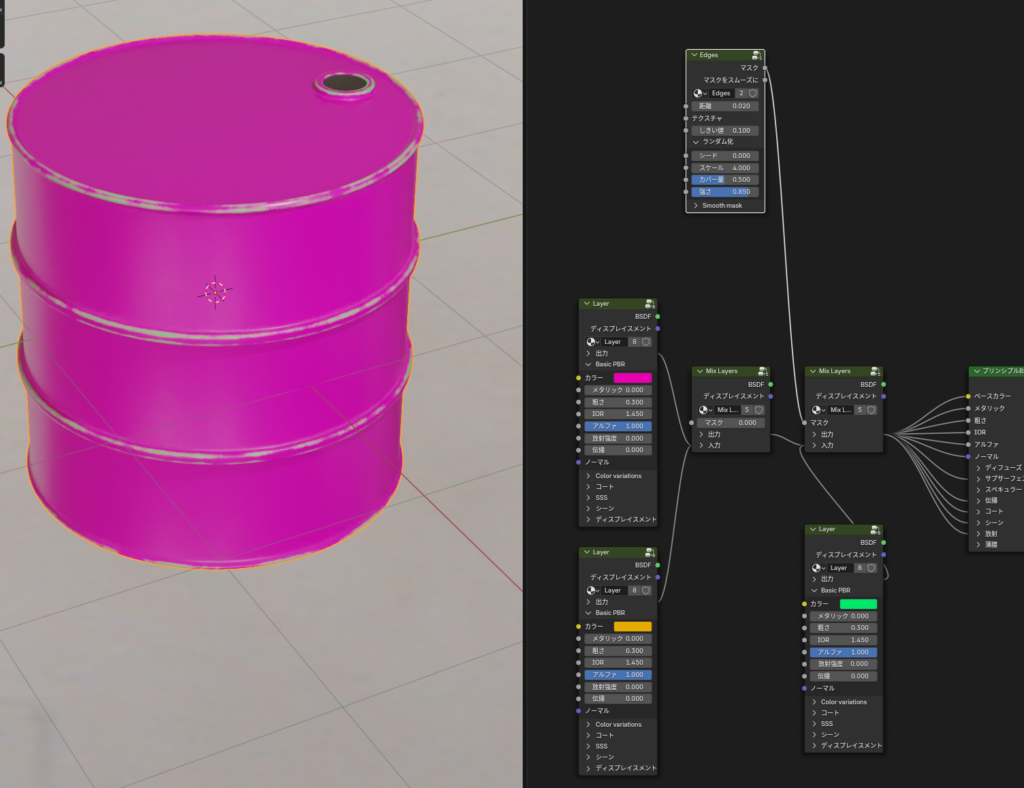Open node tree browser on green Layer node
The width and height of the screenshot is (1024, 788).
[x=818, y=568]
